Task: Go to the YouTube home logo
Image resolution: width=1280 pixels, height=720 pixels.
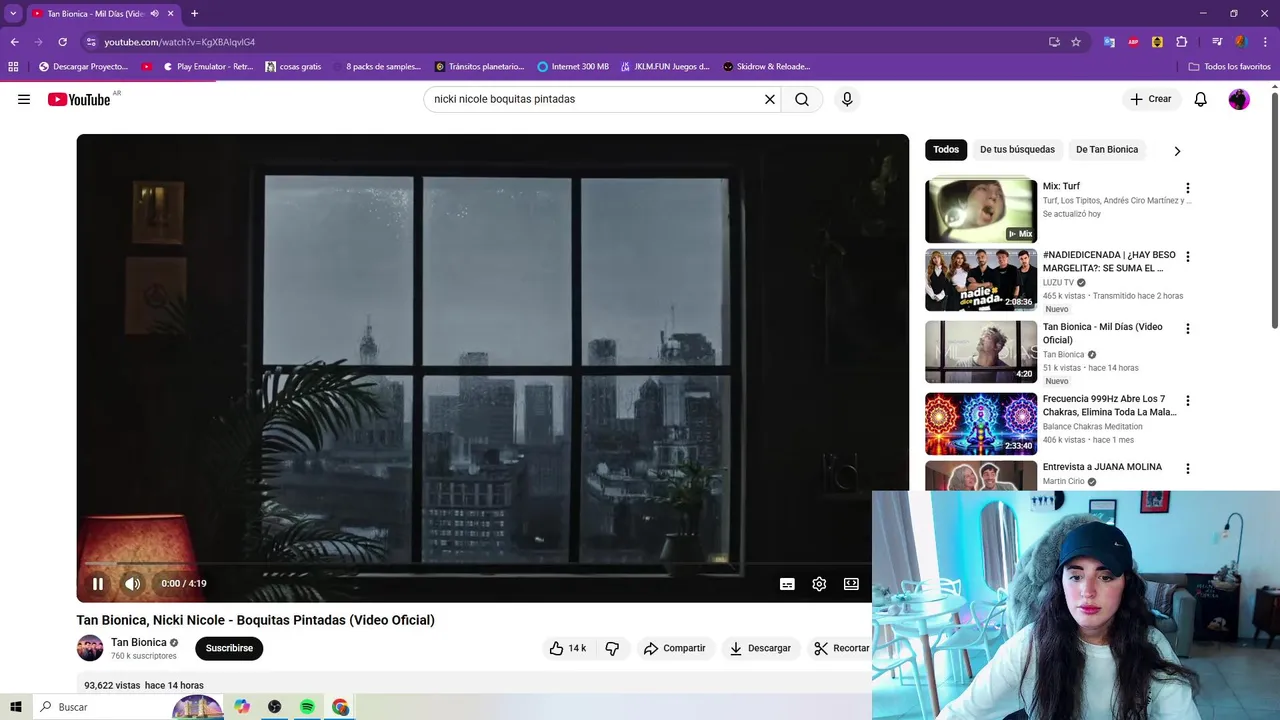Action: 79,99
